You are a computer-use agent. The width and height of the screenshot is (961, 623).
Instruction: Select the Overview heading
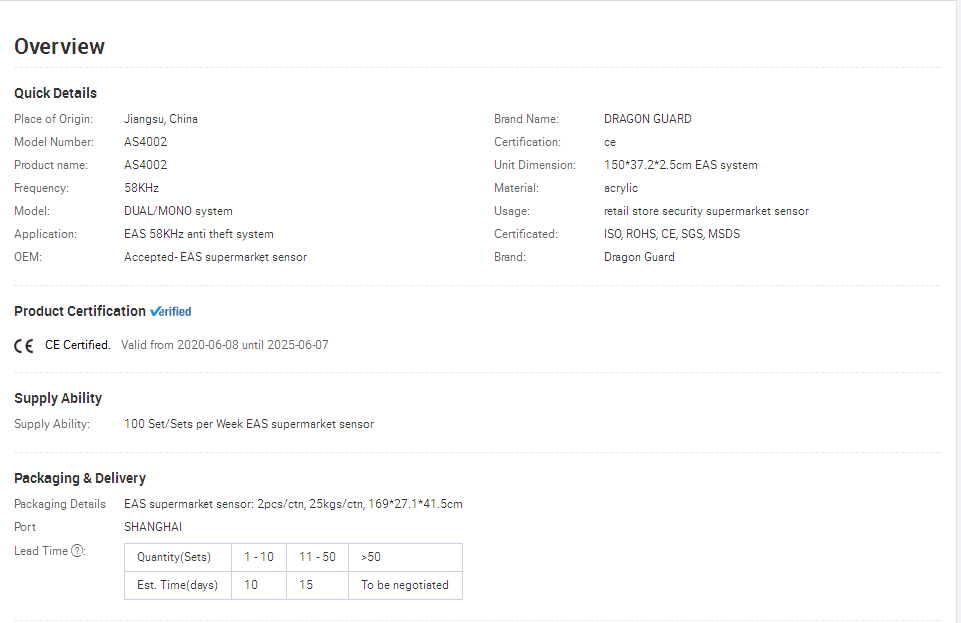pos(59,47)
